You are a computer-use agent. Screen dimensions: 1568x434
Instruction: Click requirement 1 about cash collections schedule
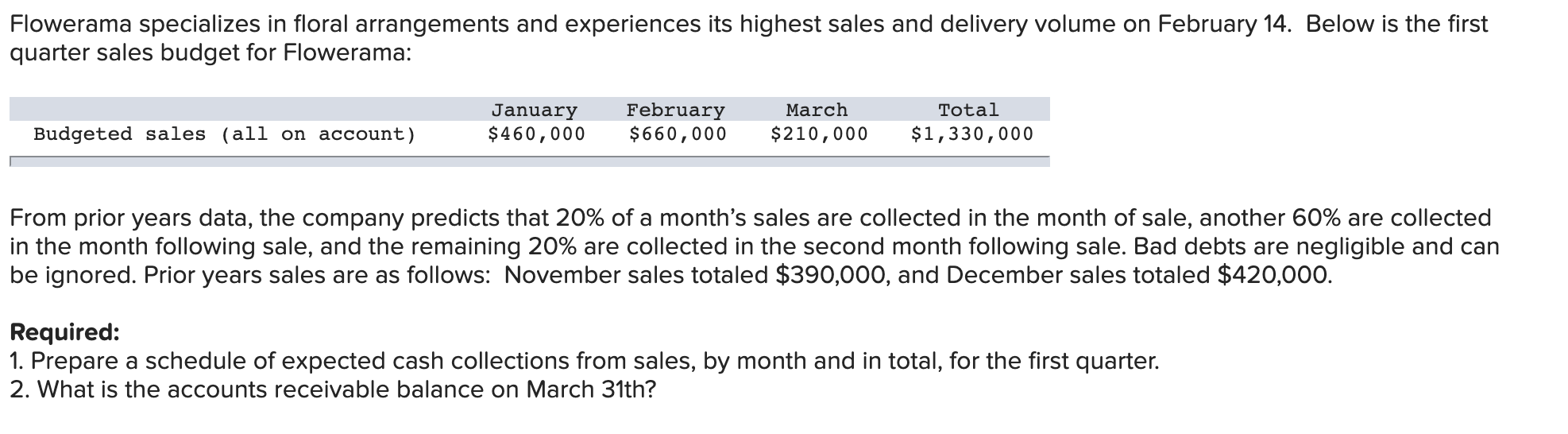click(585, 361)
